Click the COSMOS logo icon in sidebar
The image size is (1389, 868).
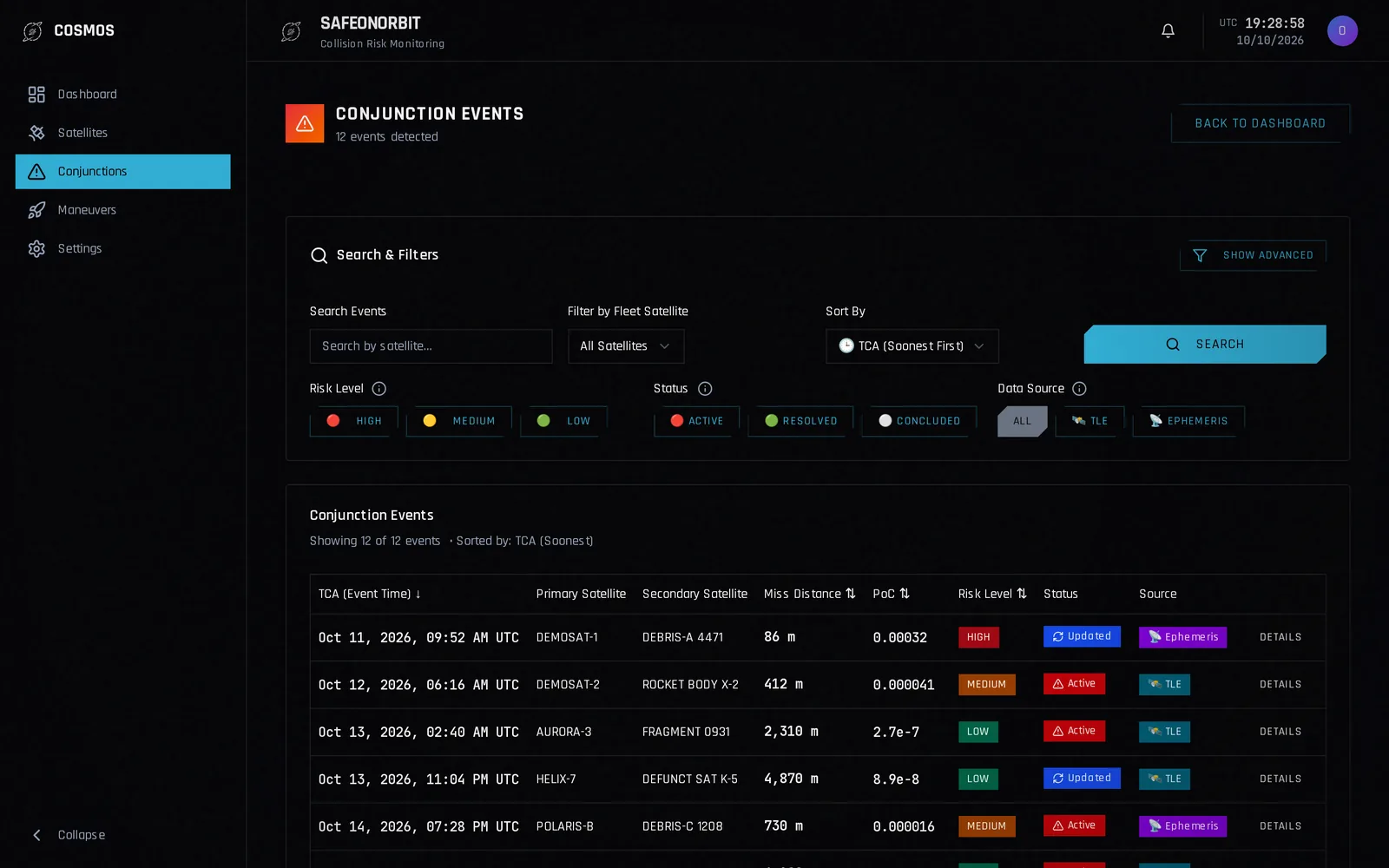point(32,31)
